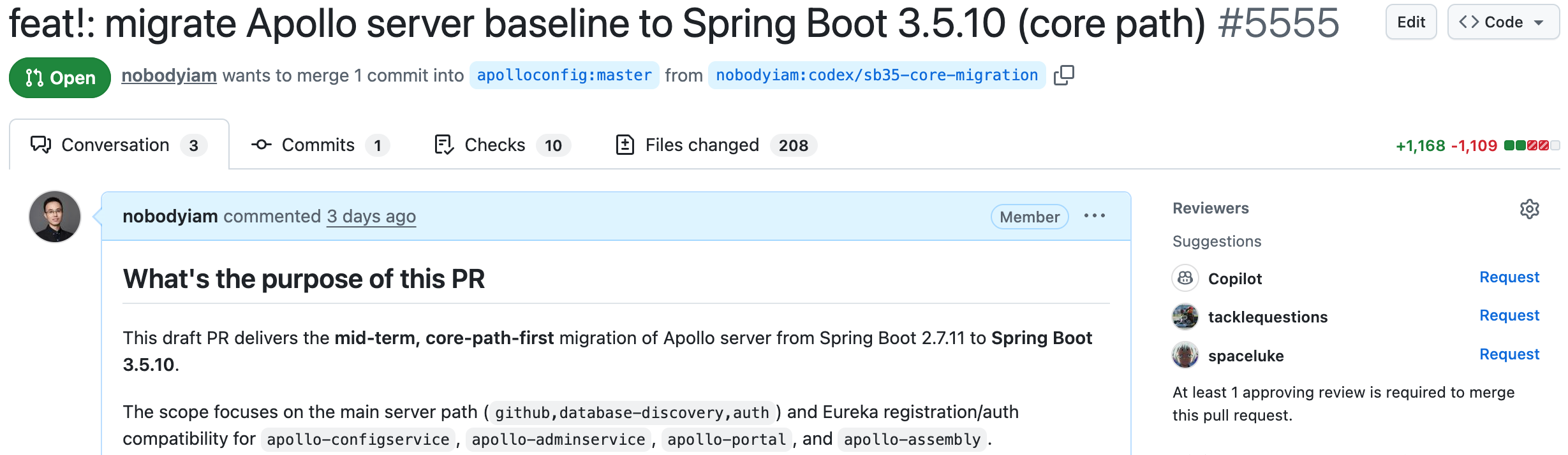1568x455 pixels.
Task: Open nobodyiam:codex/sb35-core-migration branch link
Action: 876,75
